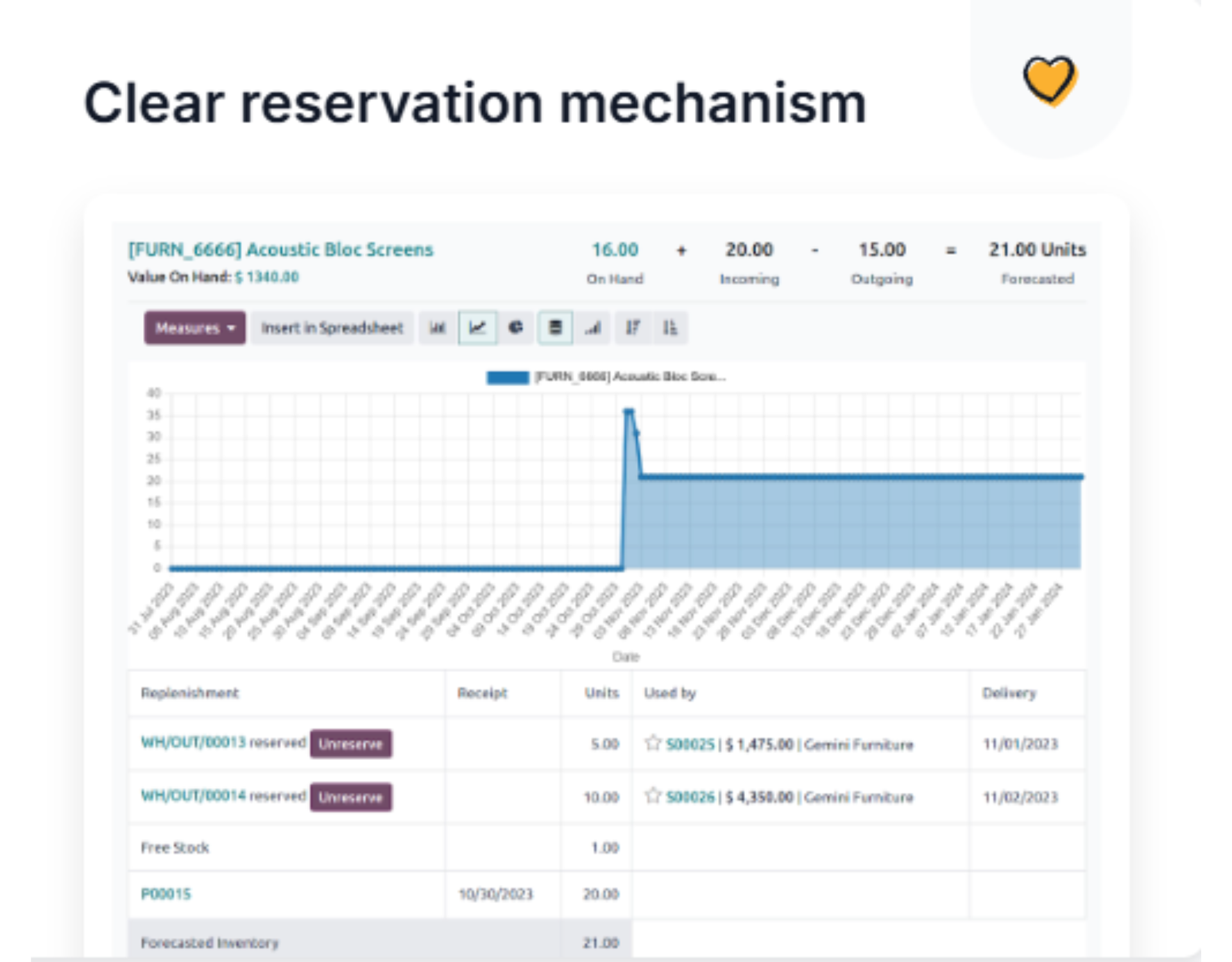This screenshot has width=1232, height=962.
Task: Open WH/OUT/00013 transfer link
Action: 193,742
